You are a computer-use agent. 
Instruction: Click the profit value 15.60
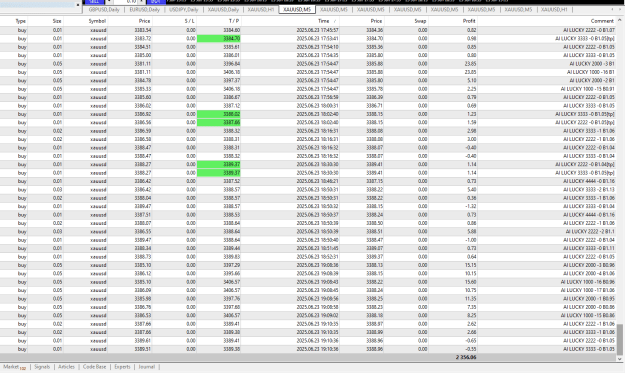[x=470, y=282]
